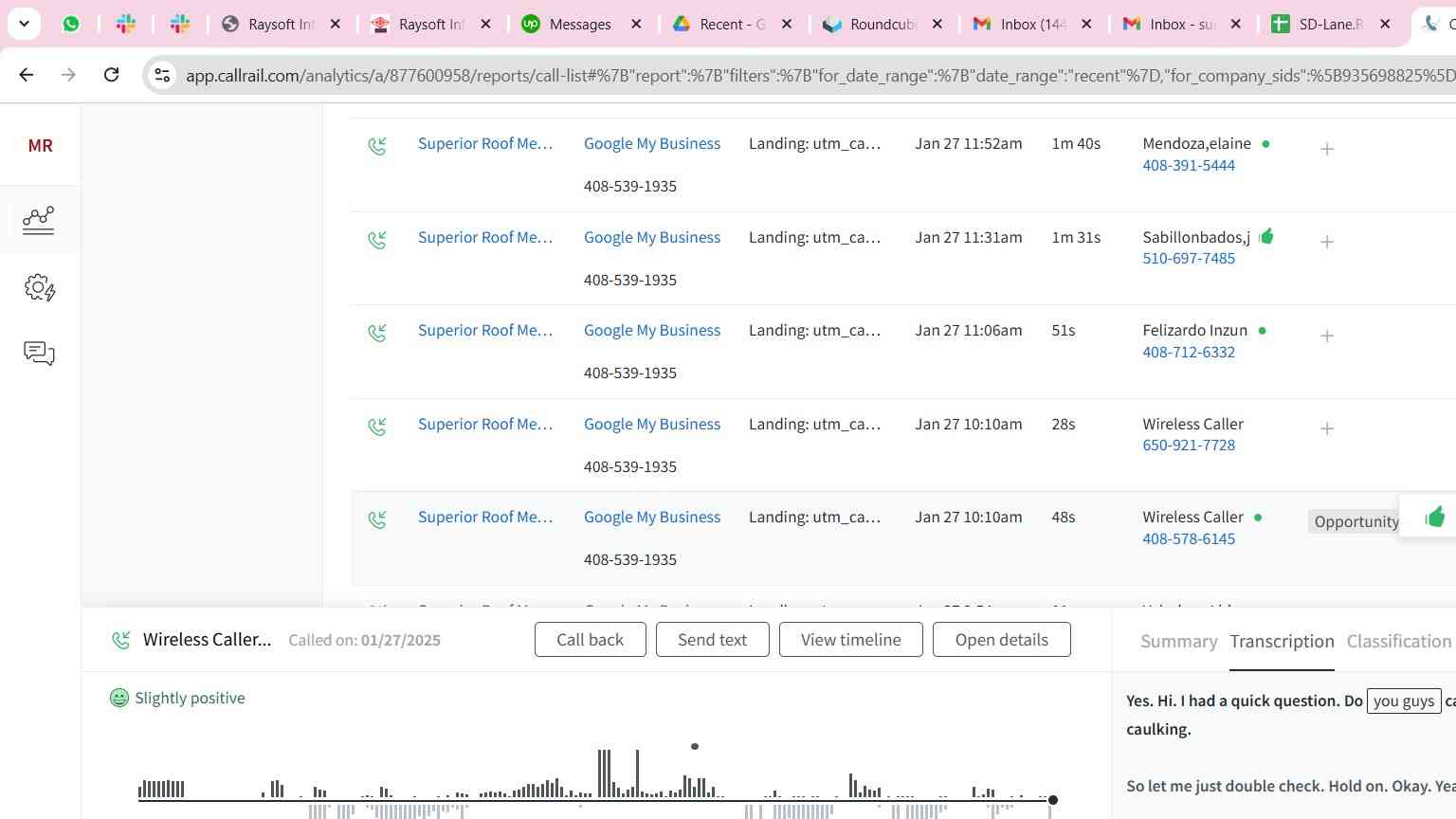The image size is (1456, 819).
Task: Click 'Landing: utm_ca…' cell at 11:06am row
Action: 814,330
